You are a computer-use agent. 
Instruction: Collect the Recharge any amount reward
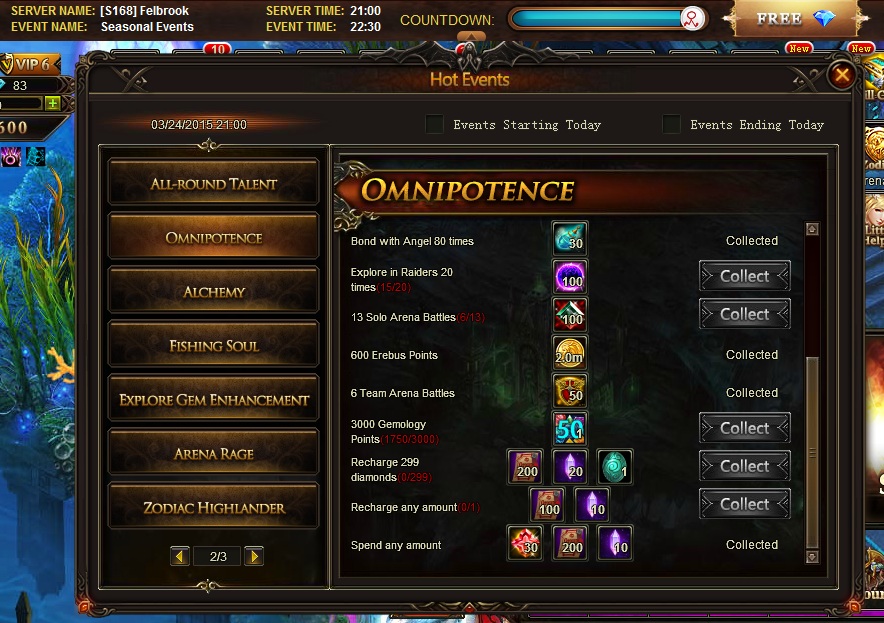point(745,504)
